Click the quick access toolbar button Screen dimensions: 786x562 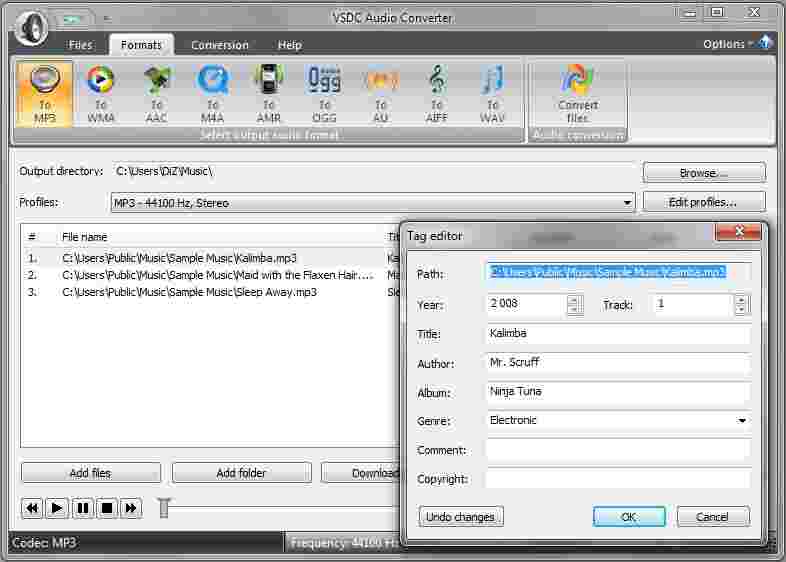pos(72,19)
